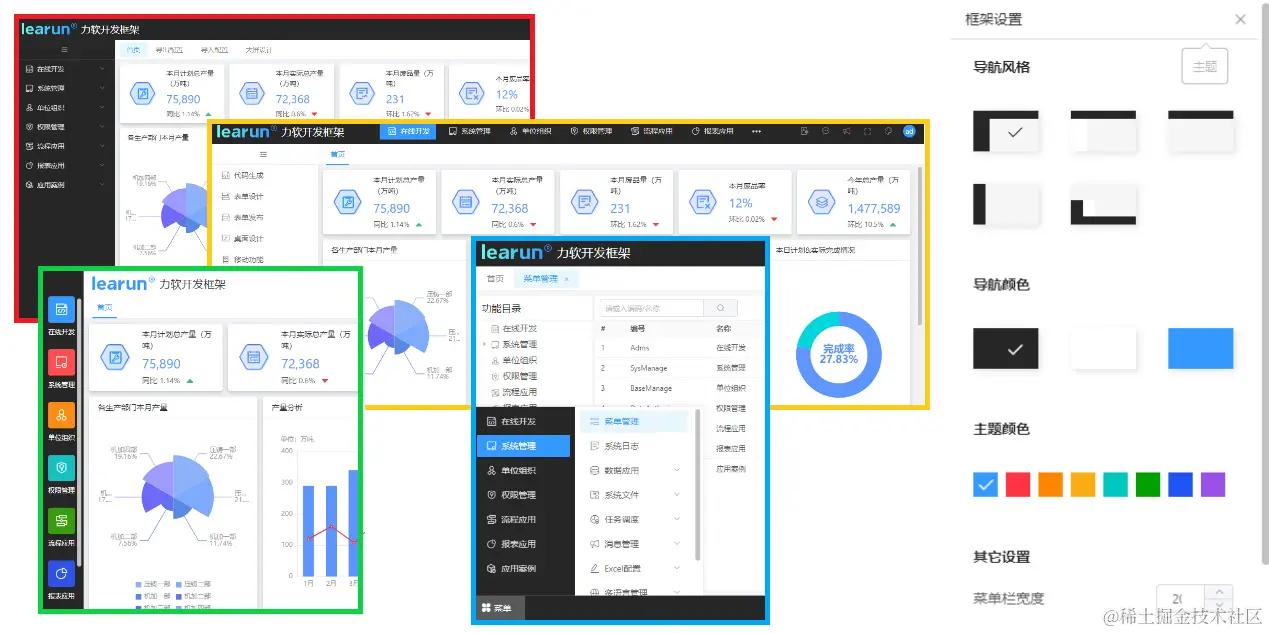
Task: Open 系统管理 red icon in green-bordered window sidebar
Action: point(61,363)
